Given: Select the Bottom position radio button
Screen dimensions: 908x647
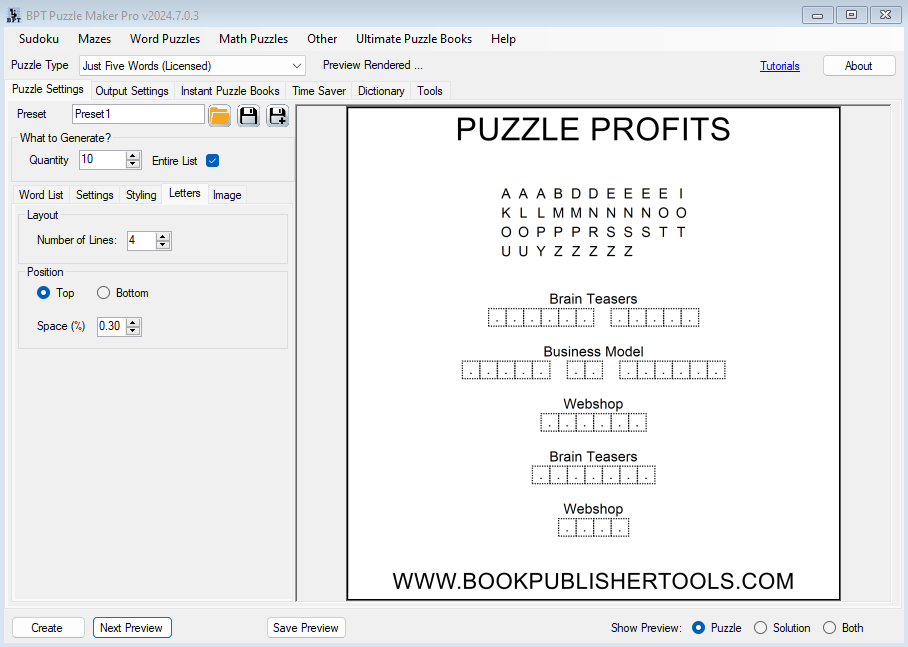Looking at the screenshot, I should pyautogui.click(x=104, y=293).
